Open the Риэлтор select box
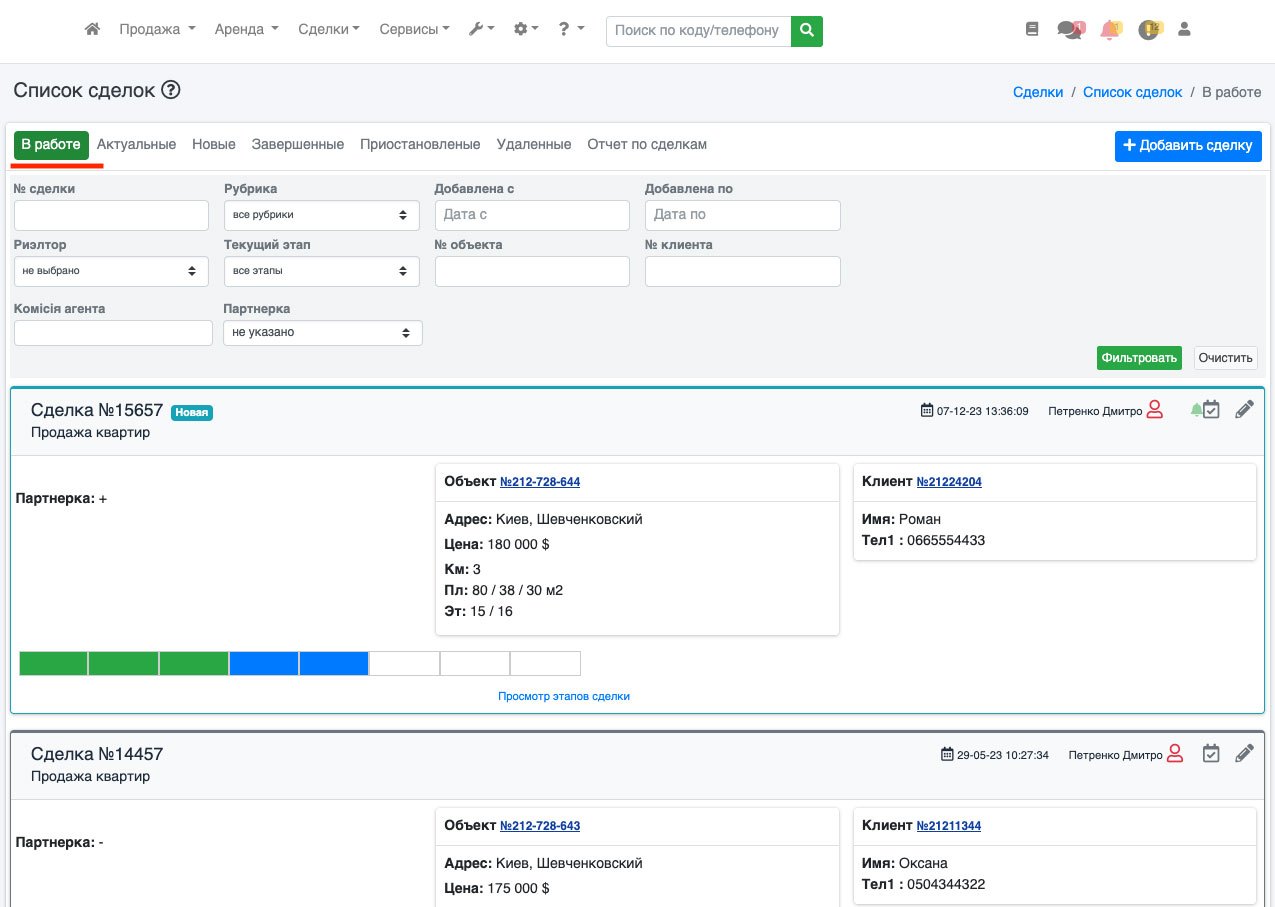Image resolution: width=1275 pixels, height=907 pixels. pos(111,271)
